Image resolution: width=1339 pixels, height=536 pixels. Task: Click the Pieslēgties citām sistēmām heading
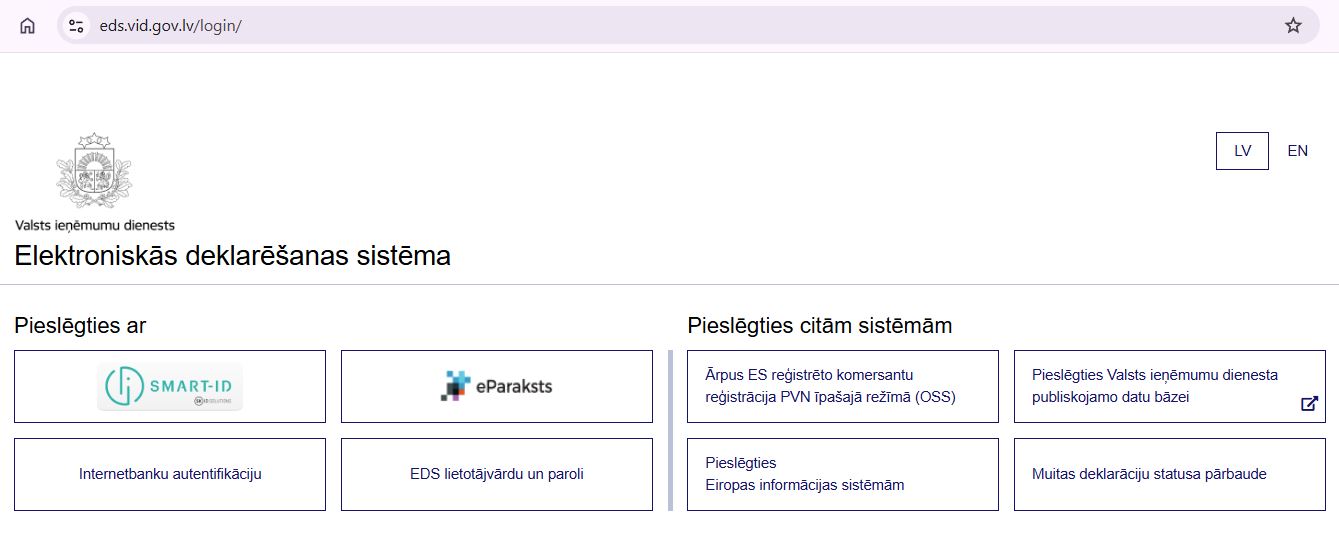tap(819, 325)
